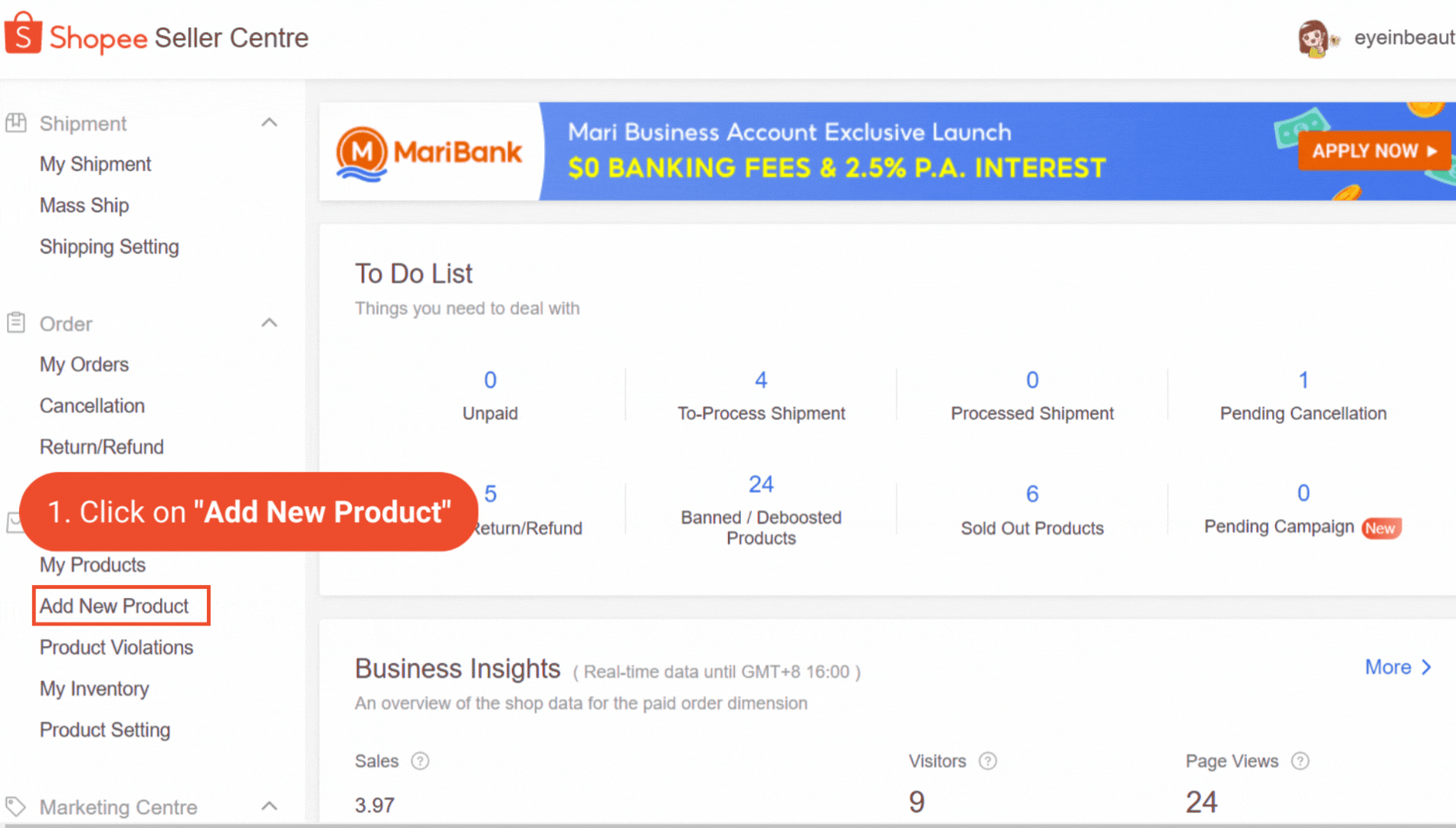Click the Order clipboard icon in sidebar
The width and height of the screenshot is (1456, 828).
click(x=15, y=322)
